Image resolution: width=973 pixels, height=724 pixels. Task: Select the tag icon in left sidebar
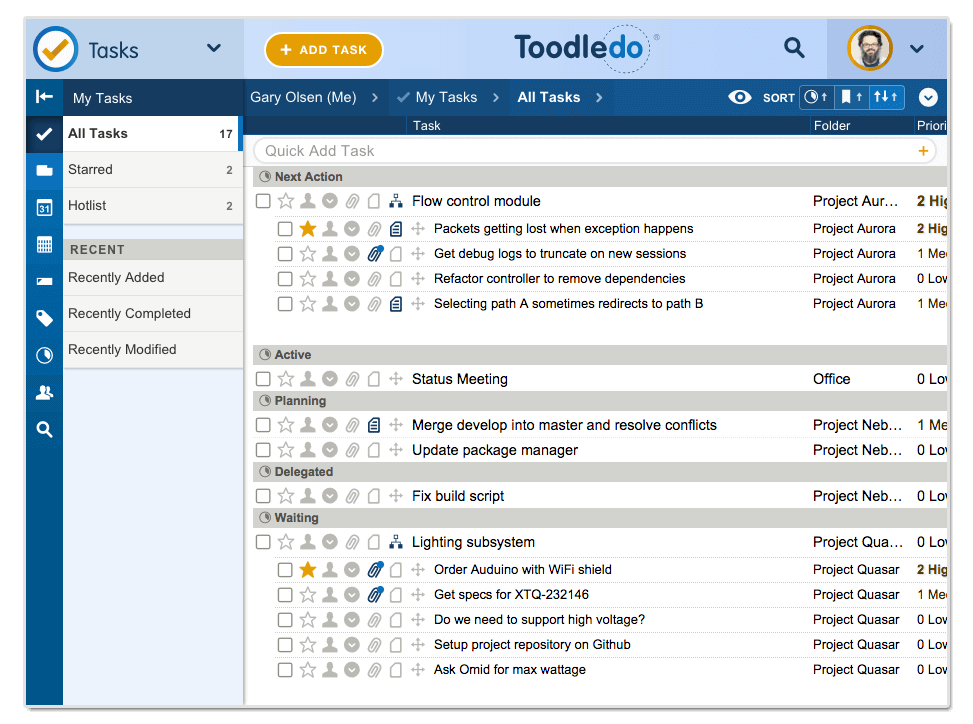point(44,318)
